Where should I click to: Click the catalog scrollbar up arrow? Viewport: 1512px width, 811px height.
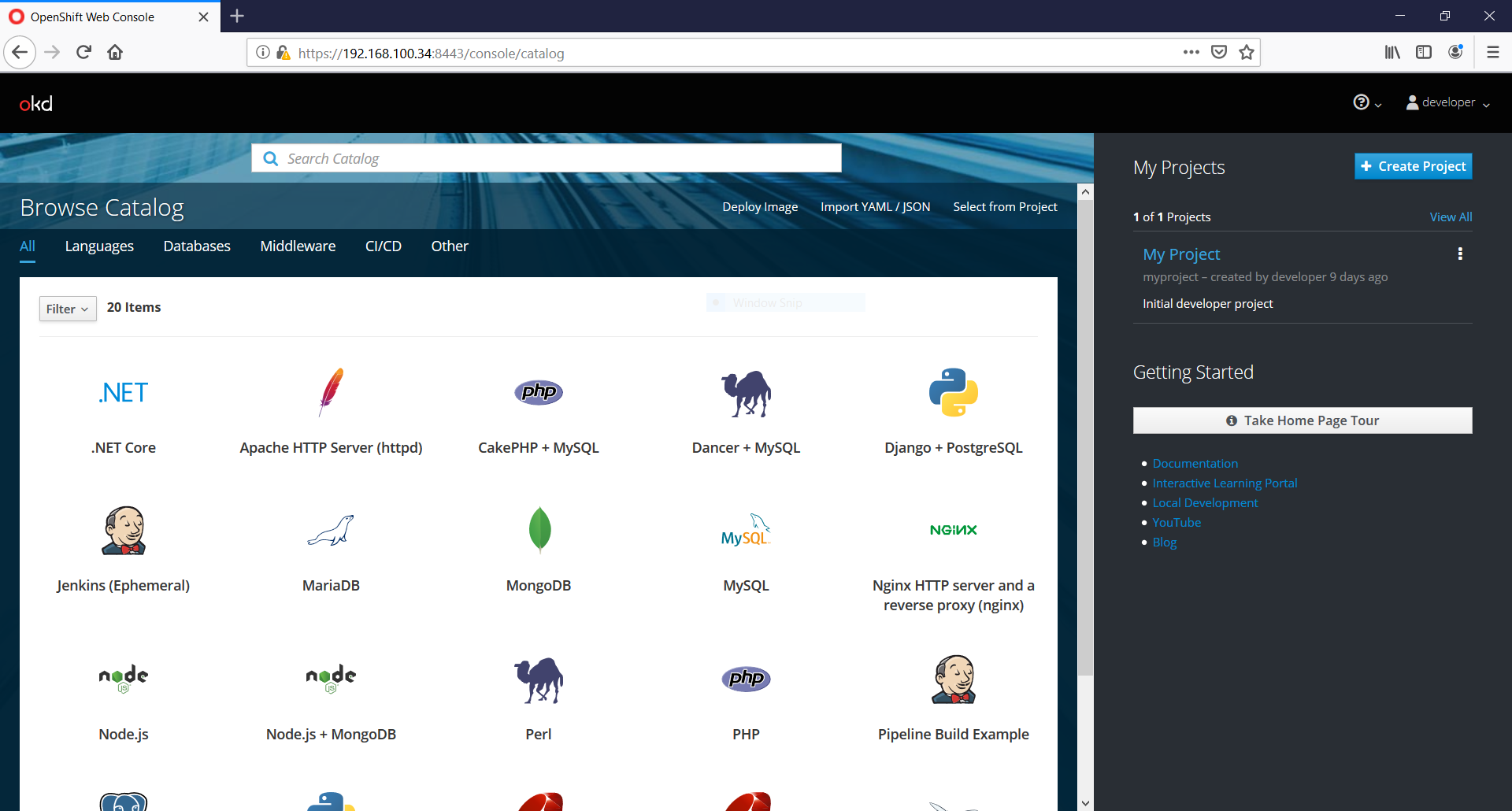click(x=1086, y=191)
